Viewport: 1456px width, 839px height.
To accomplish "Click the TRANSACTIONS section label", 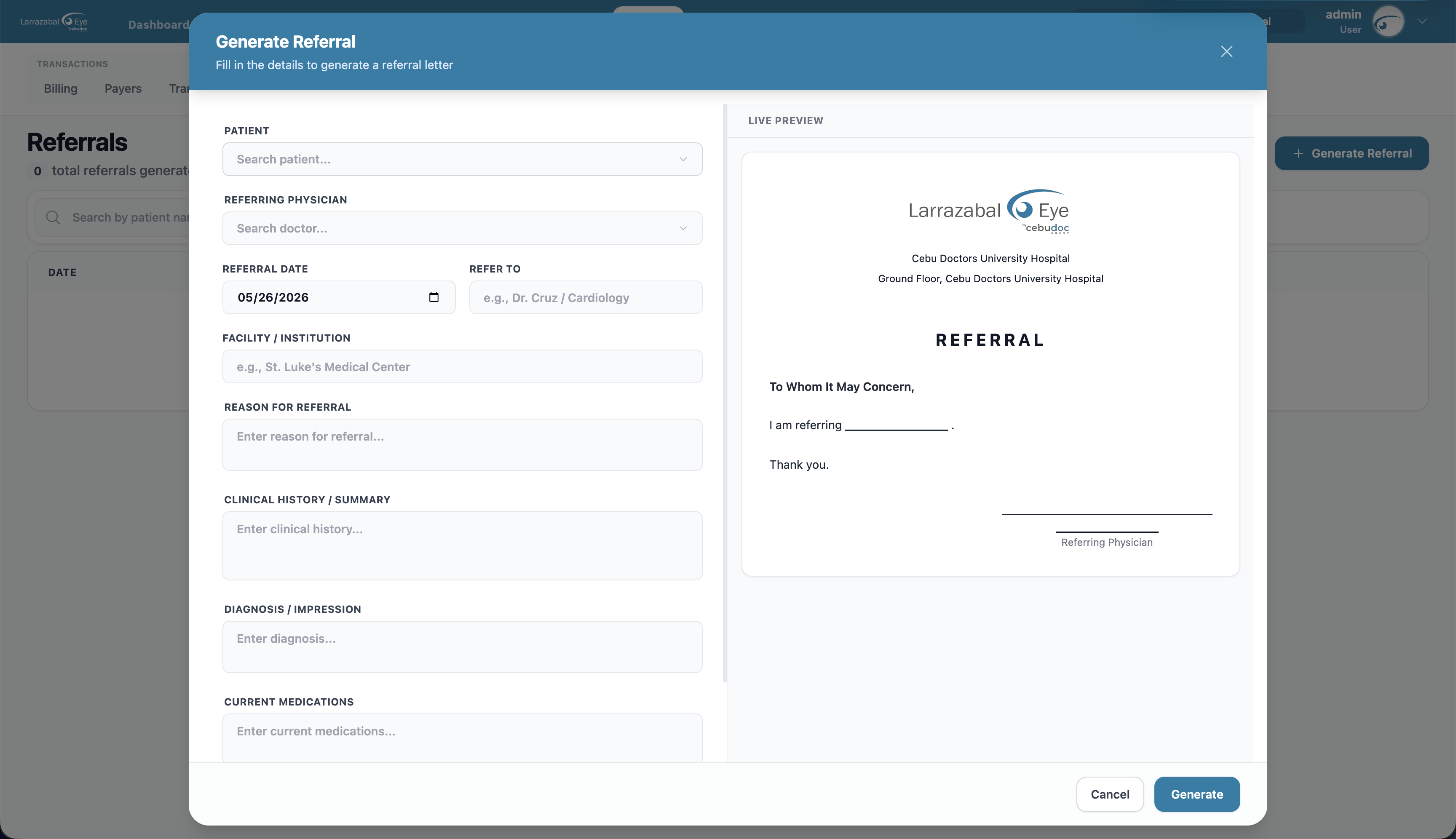I will (x=72, y=64).
